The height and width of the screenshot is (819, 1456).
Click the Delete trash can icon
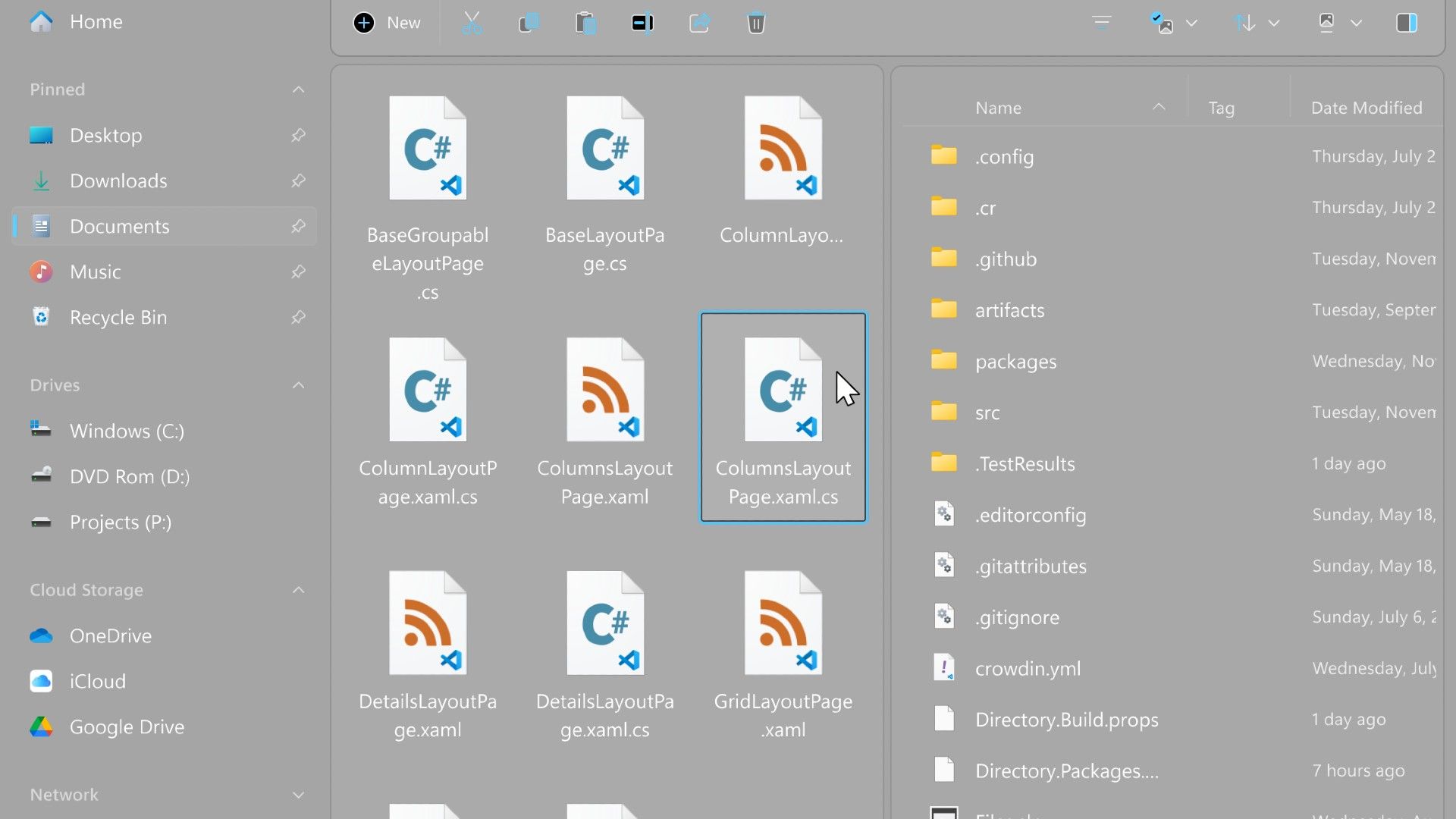tap(756, 23)
